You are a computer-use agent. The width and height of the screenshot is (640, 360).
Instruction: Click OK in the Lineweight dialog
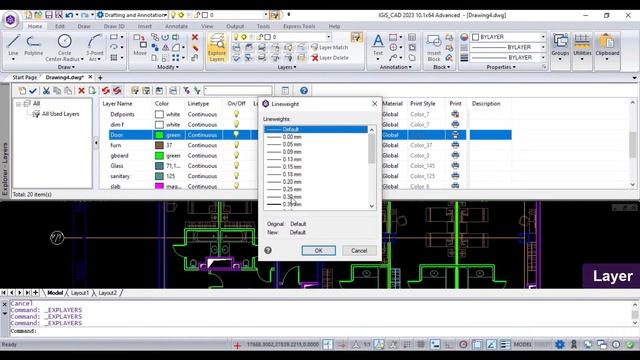(318, 250)
